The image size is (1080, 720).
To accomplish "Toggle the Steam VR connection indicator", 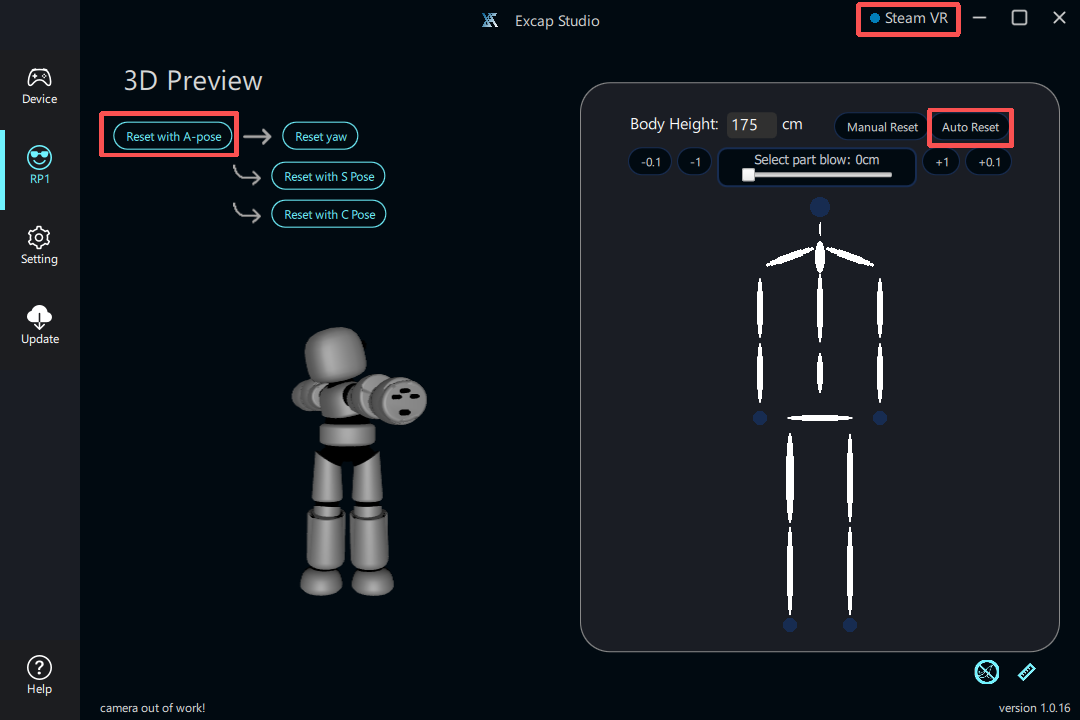I will pos(908,18).
